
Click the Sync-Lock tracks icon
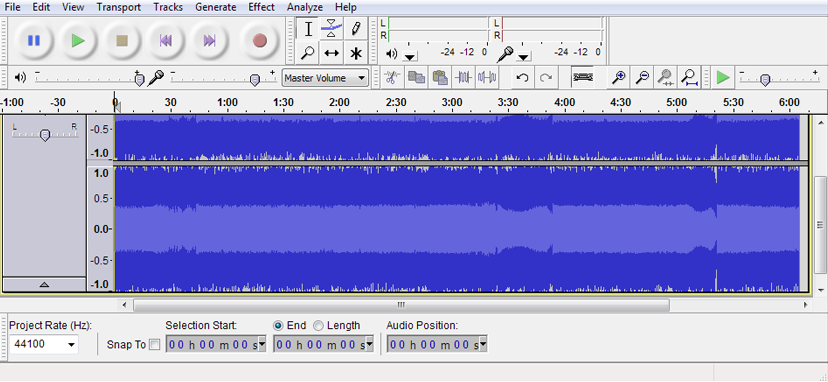(x=582, y=78)
